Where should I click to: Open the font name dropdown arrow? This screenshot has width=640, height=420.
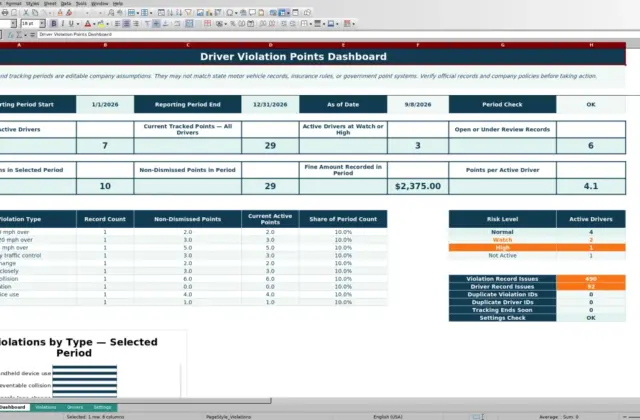(x=13, y=24)
